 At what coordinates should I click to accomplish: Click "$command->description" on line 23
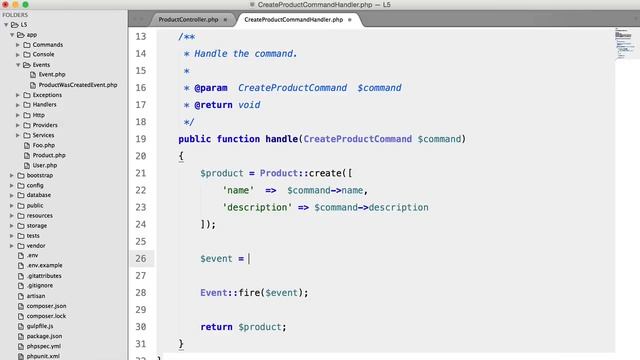click(371, 207)
